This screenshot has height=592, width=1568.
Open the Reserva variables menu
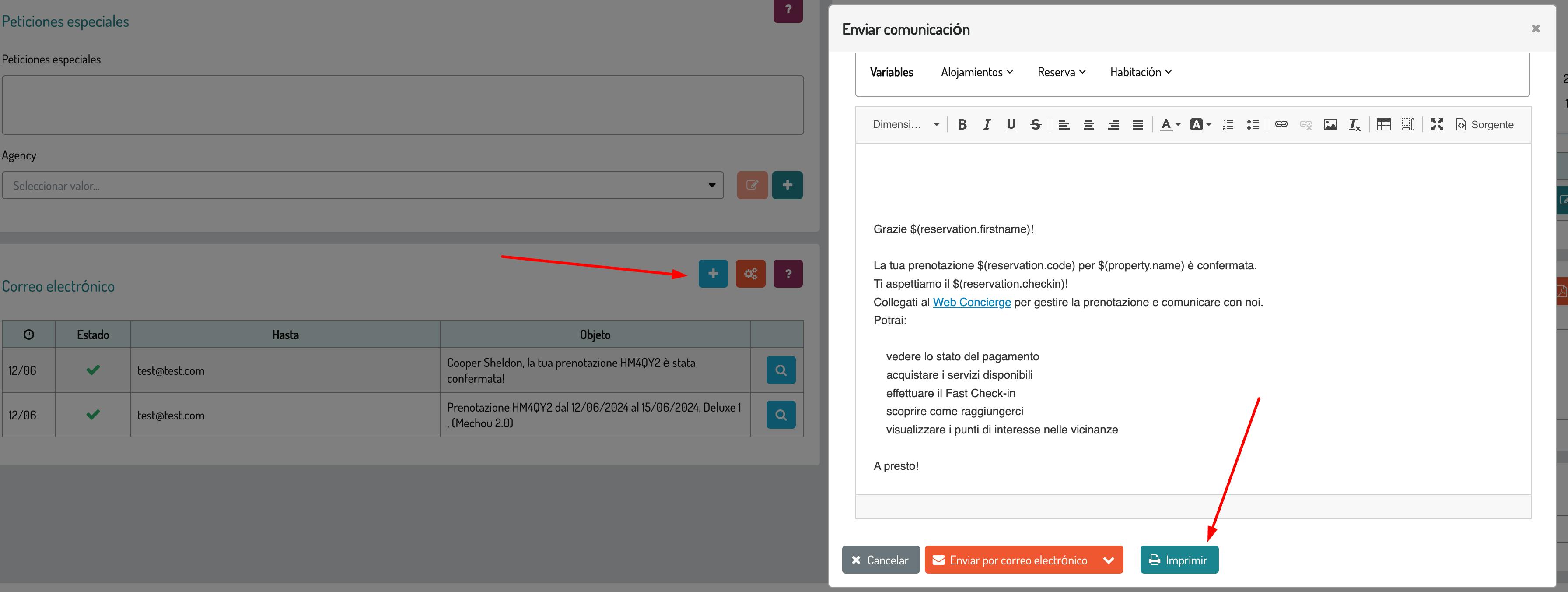1061,73
